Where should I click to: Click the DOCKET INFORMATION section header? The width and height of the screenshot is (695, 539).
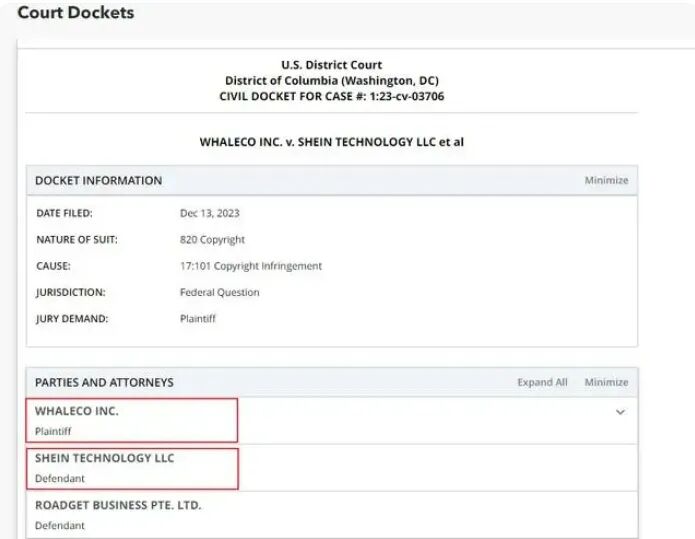(x=98, y=180)
